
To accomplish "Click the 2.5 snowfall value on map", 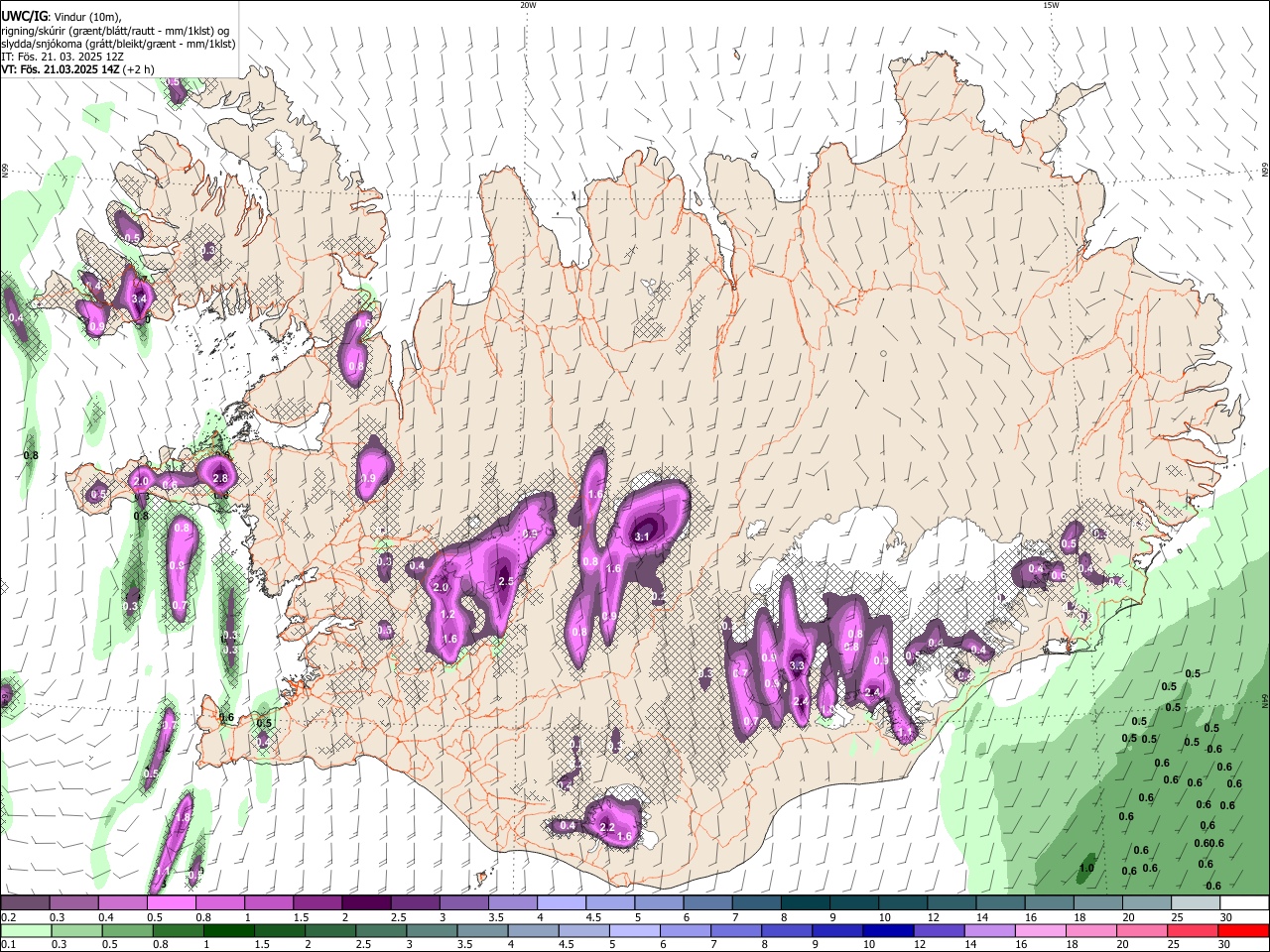I will pos(505,581).
